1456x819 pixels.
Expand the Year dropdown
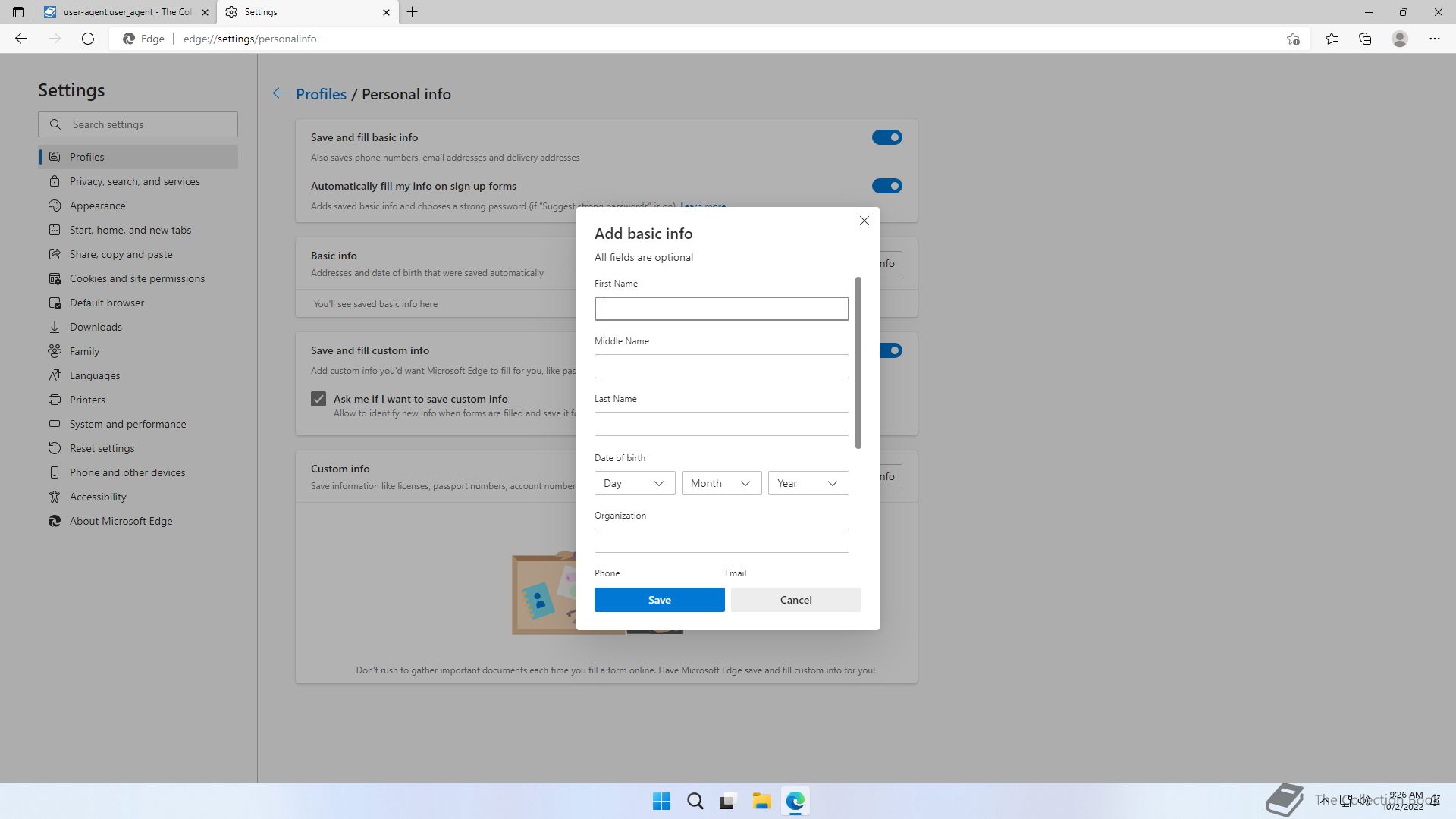click(x=808, y=483)
